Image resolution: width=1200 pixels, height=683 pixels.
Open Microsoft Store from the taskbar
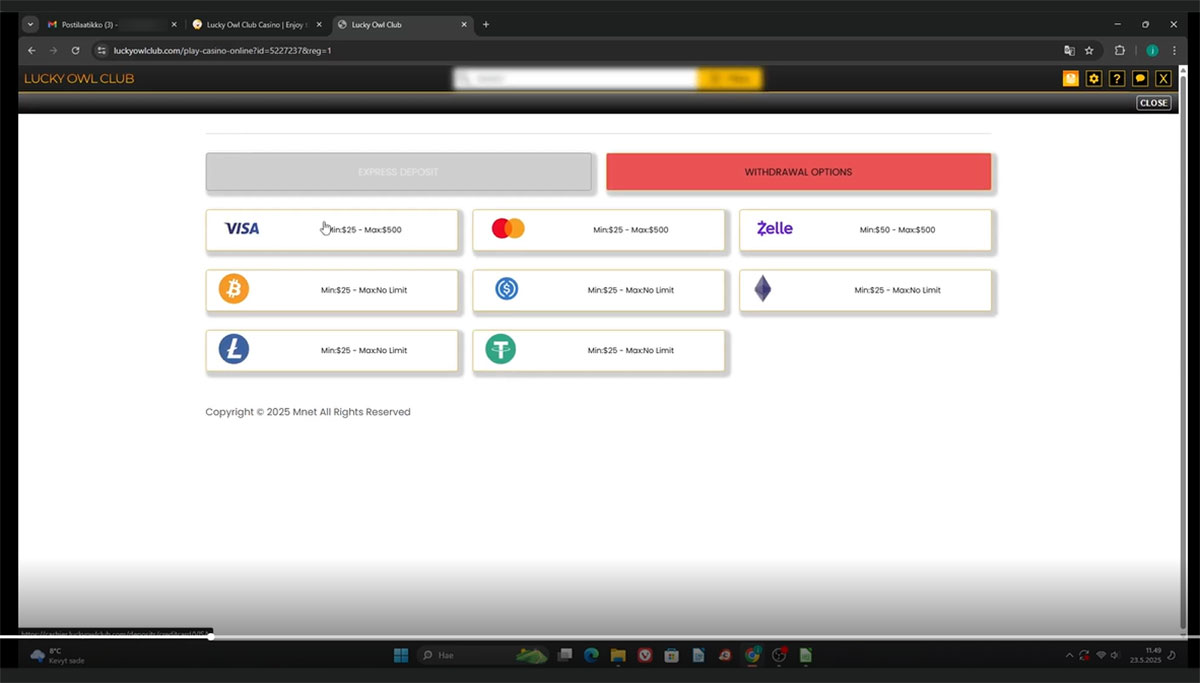[x=672, y=655]
